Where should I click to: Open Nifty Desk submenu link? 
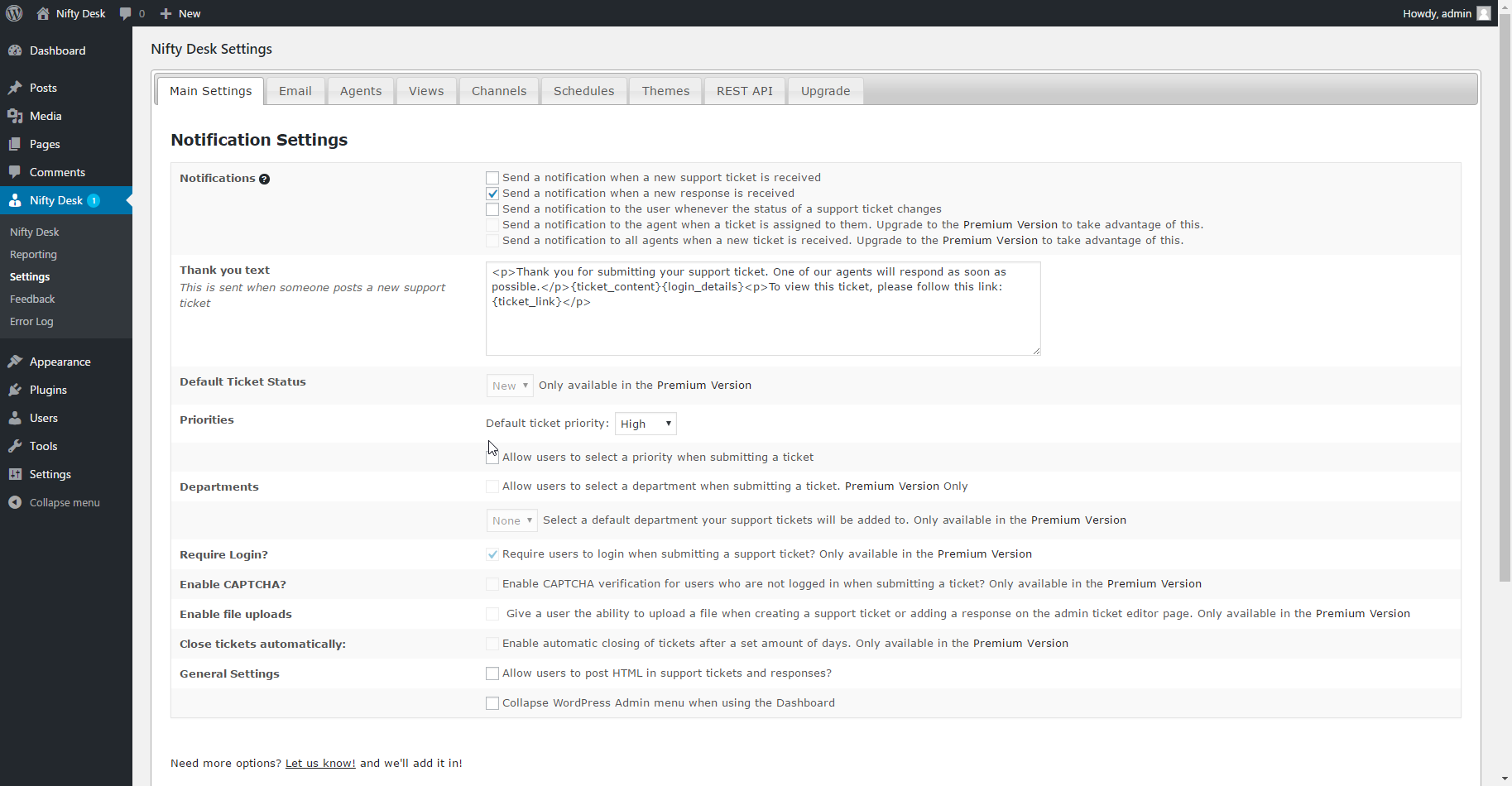coord(35,232)
